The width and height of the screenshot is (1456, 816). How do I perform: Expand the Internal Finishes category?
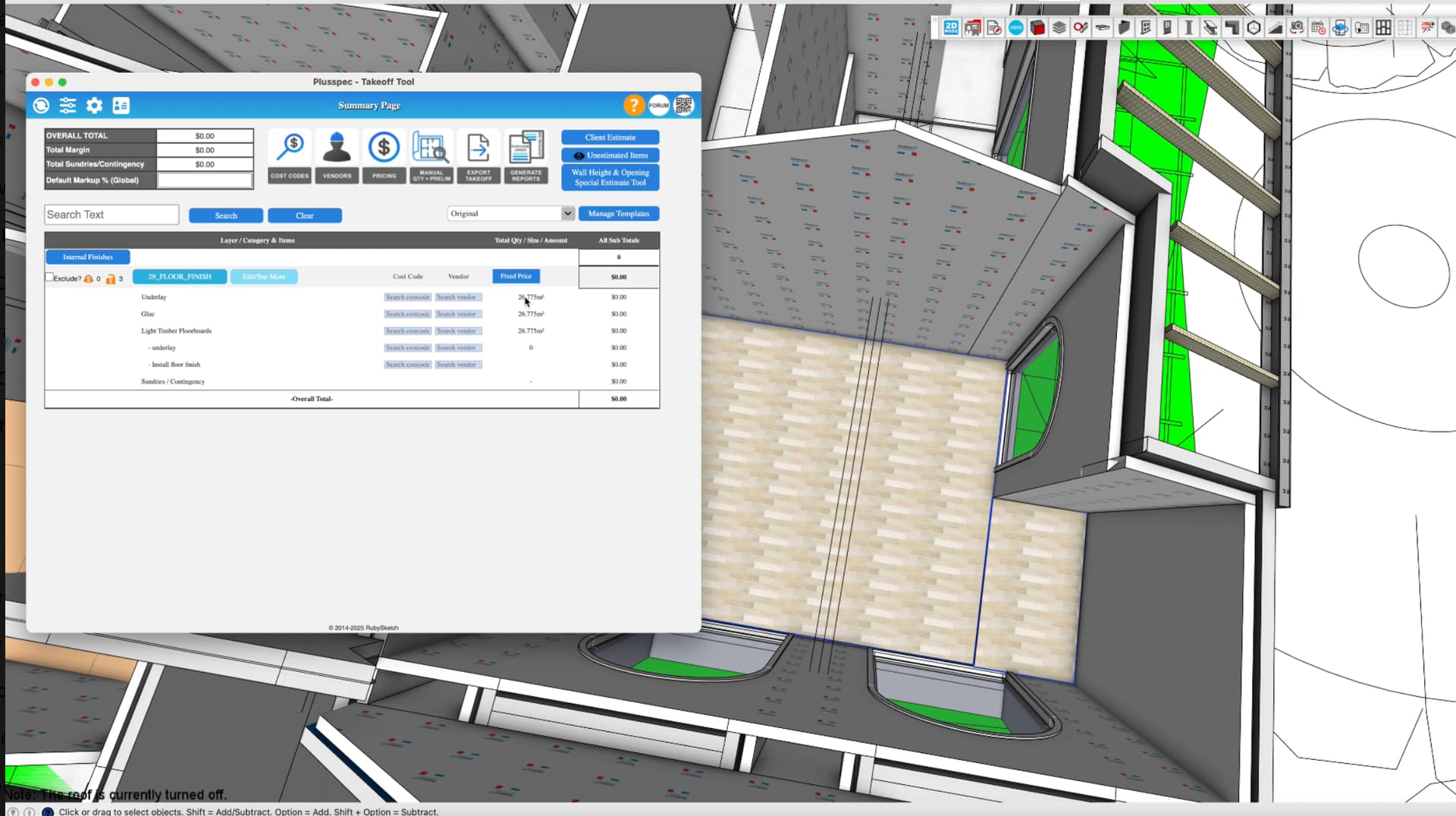pyautogui.click(x=87, y=257)
